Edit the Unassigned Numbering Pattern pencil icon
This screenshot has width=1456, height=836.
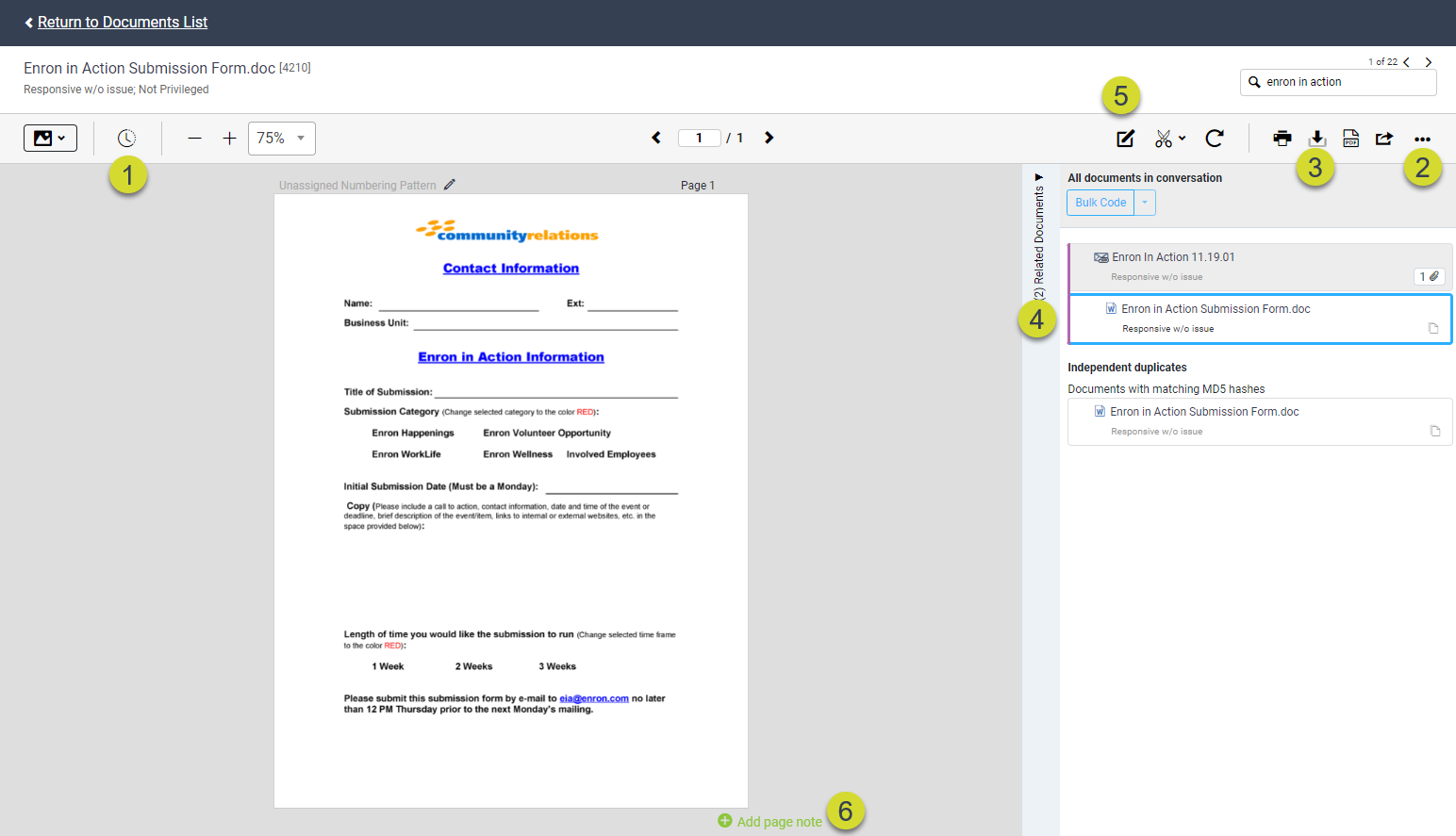pos(450,185)
